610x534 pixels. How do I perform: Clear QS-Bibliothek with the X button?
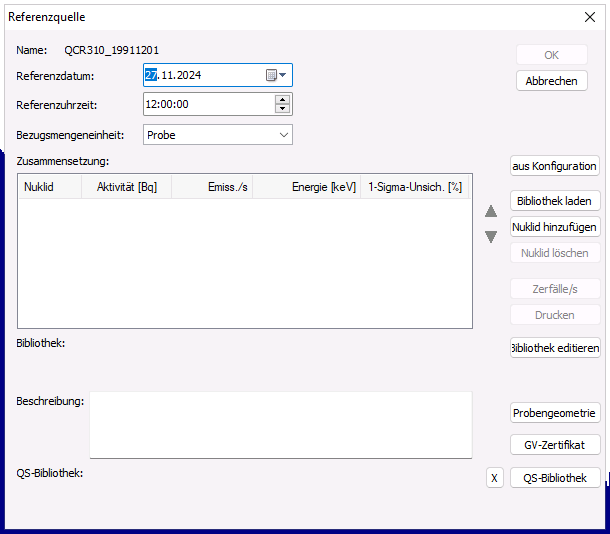[x=494, y=478]
